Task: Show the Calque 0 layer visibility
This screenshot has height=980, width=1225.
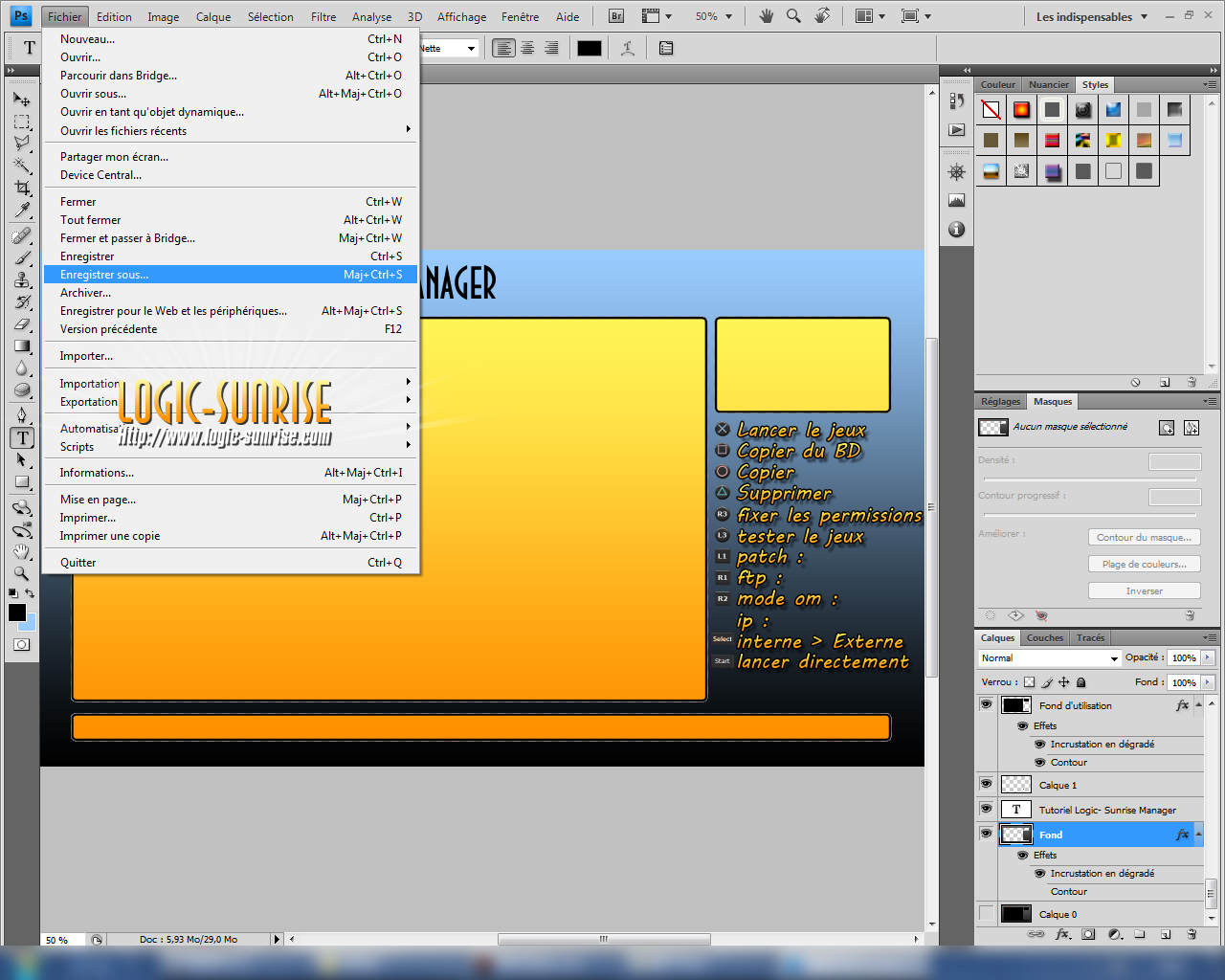Action: click(x=986, y=914)
